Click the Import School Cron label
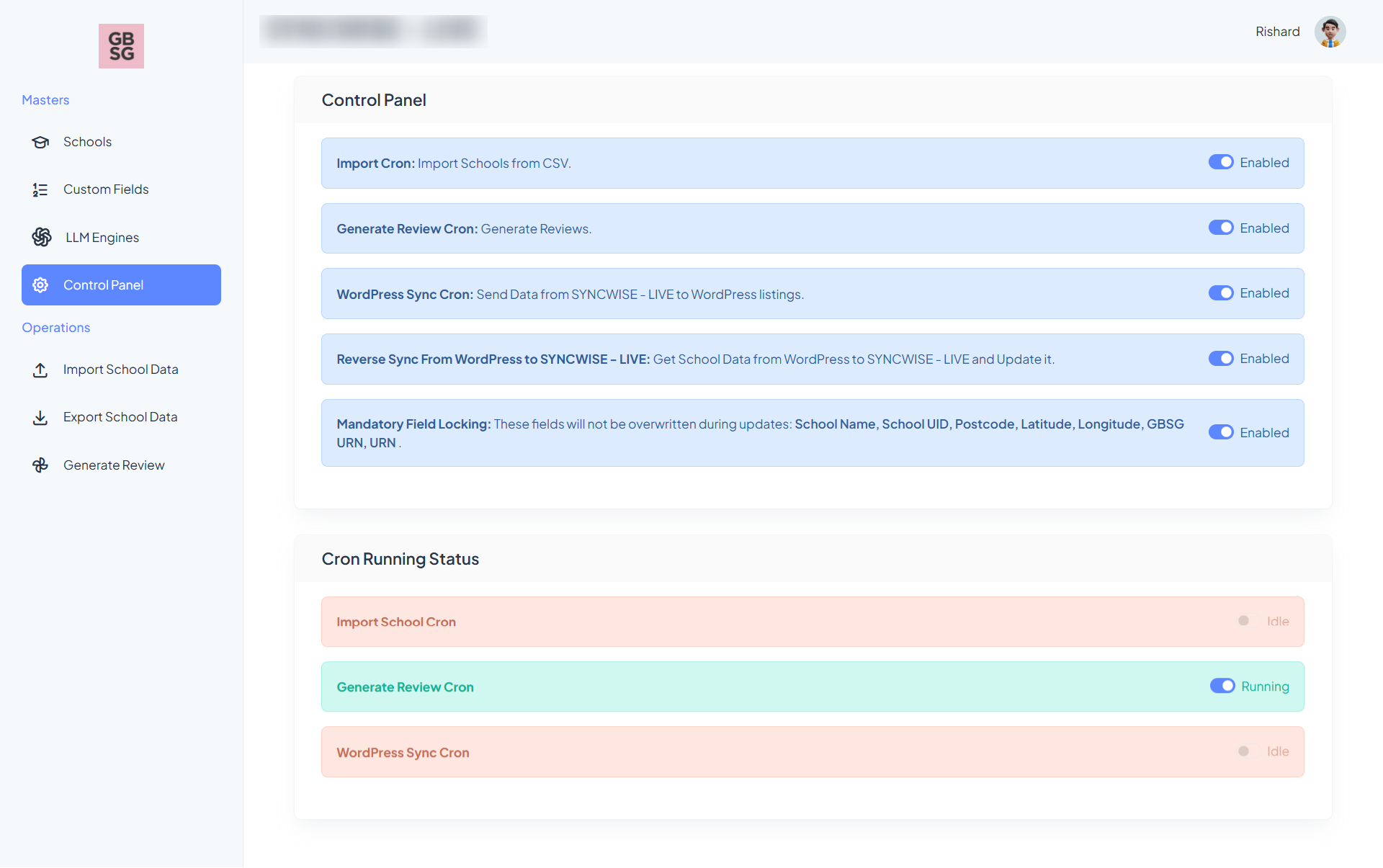Image resolution: width=1383 pixels, height=868 pixels. (x=396, y=622)
